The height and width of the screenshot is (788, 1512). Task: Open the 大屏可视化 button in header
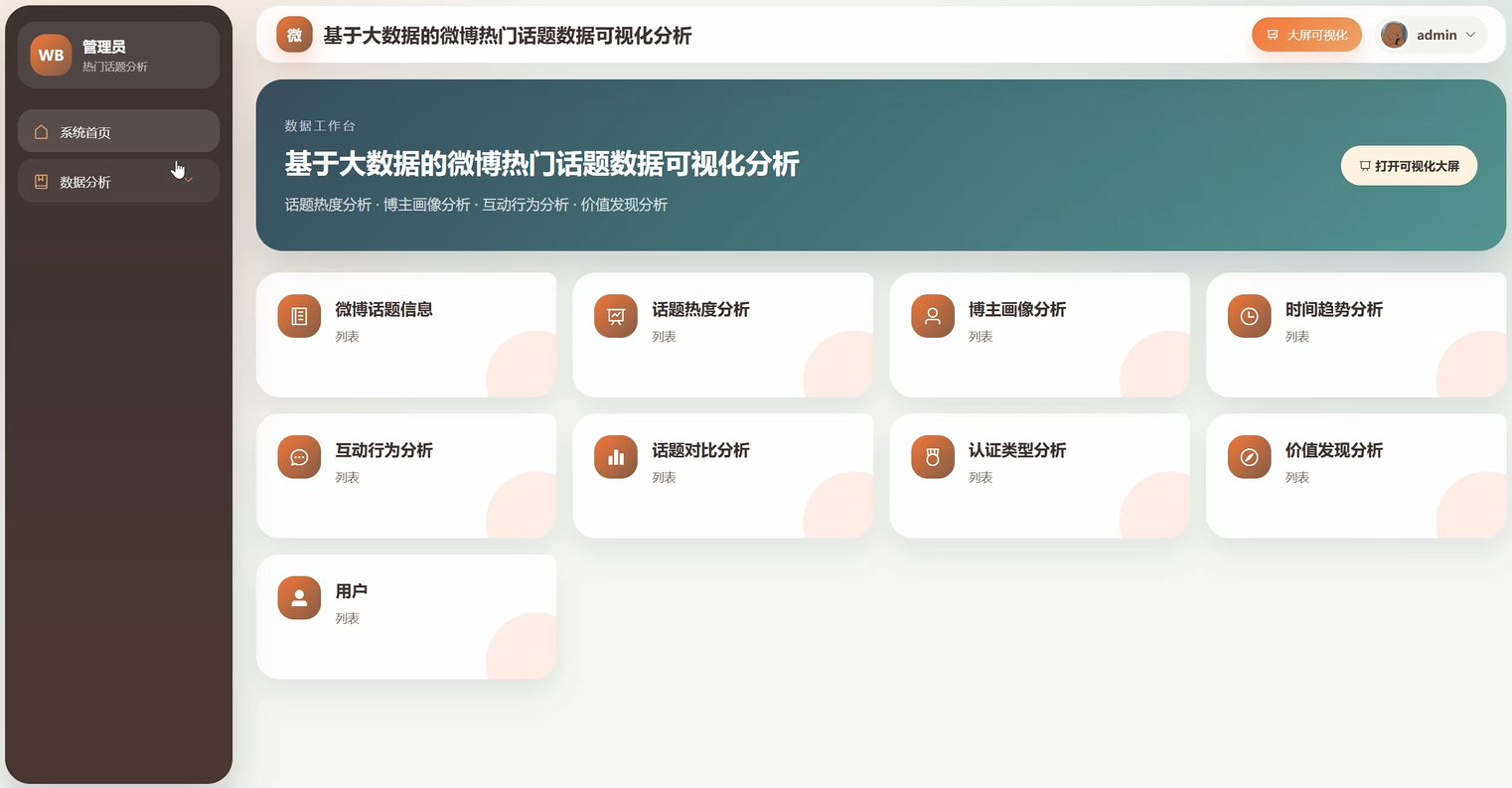point(1306,35)
